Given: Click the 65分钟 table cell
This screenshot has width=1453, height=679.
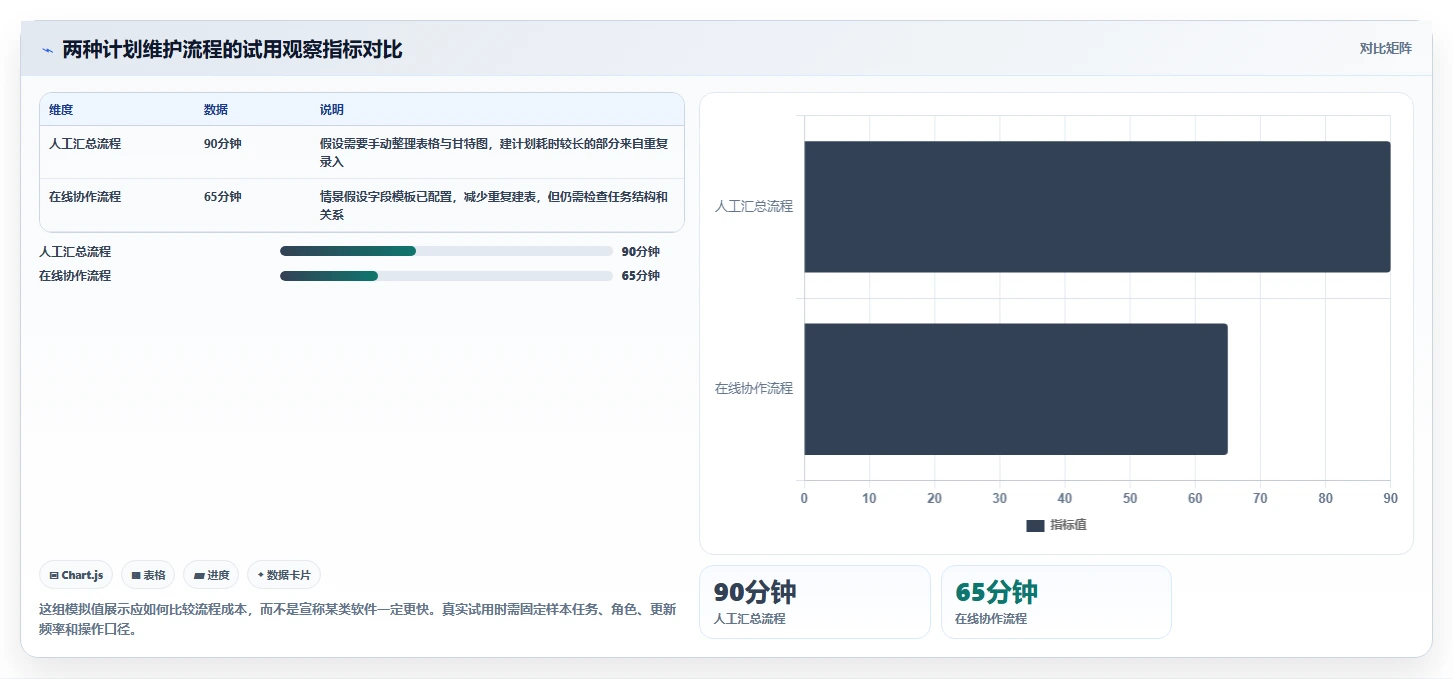Looking at the screenshot, I should [x=223, y=197].
